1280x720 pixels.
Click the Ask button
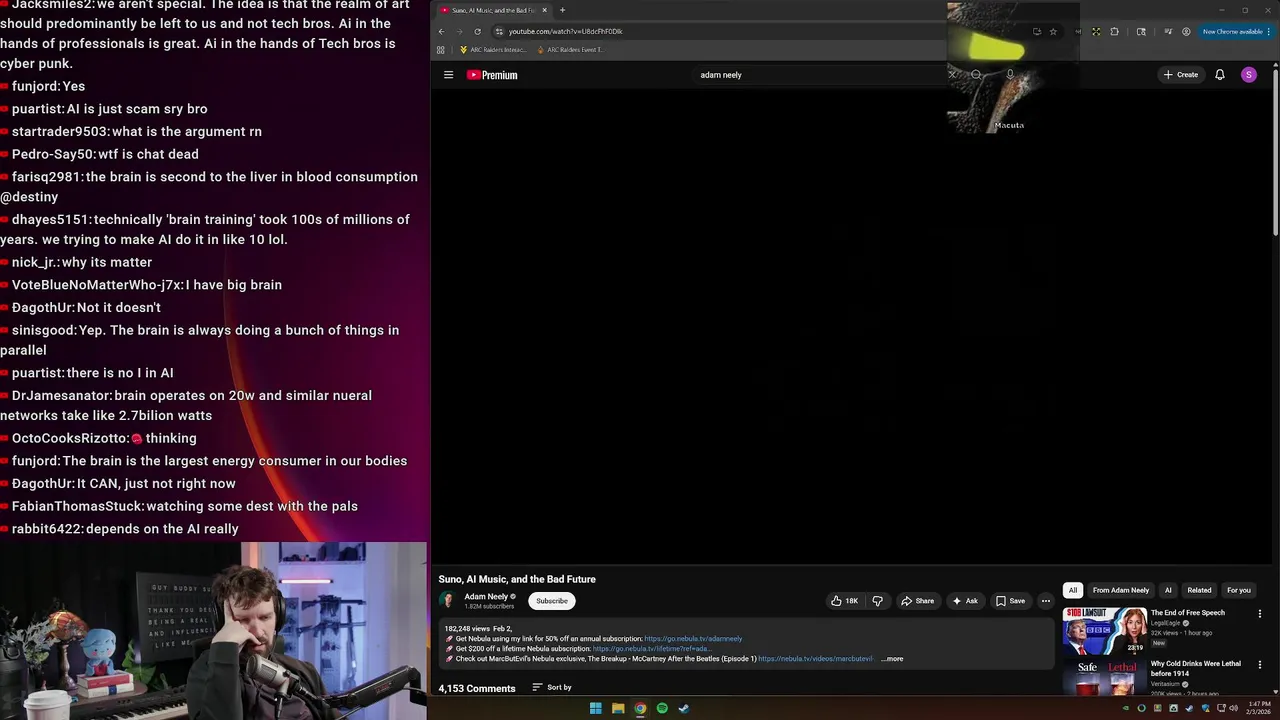pos(965,601)
